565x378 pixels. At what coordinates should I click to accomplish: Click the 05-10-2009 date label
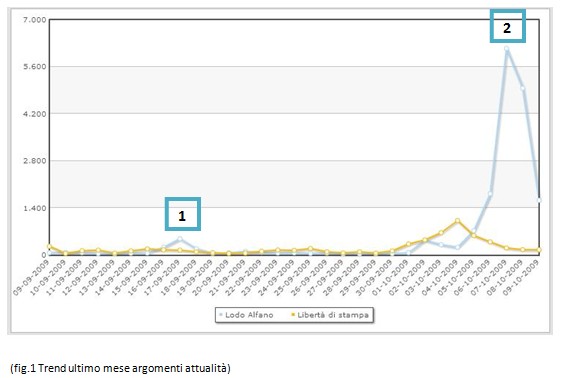(x=456, y=278)
